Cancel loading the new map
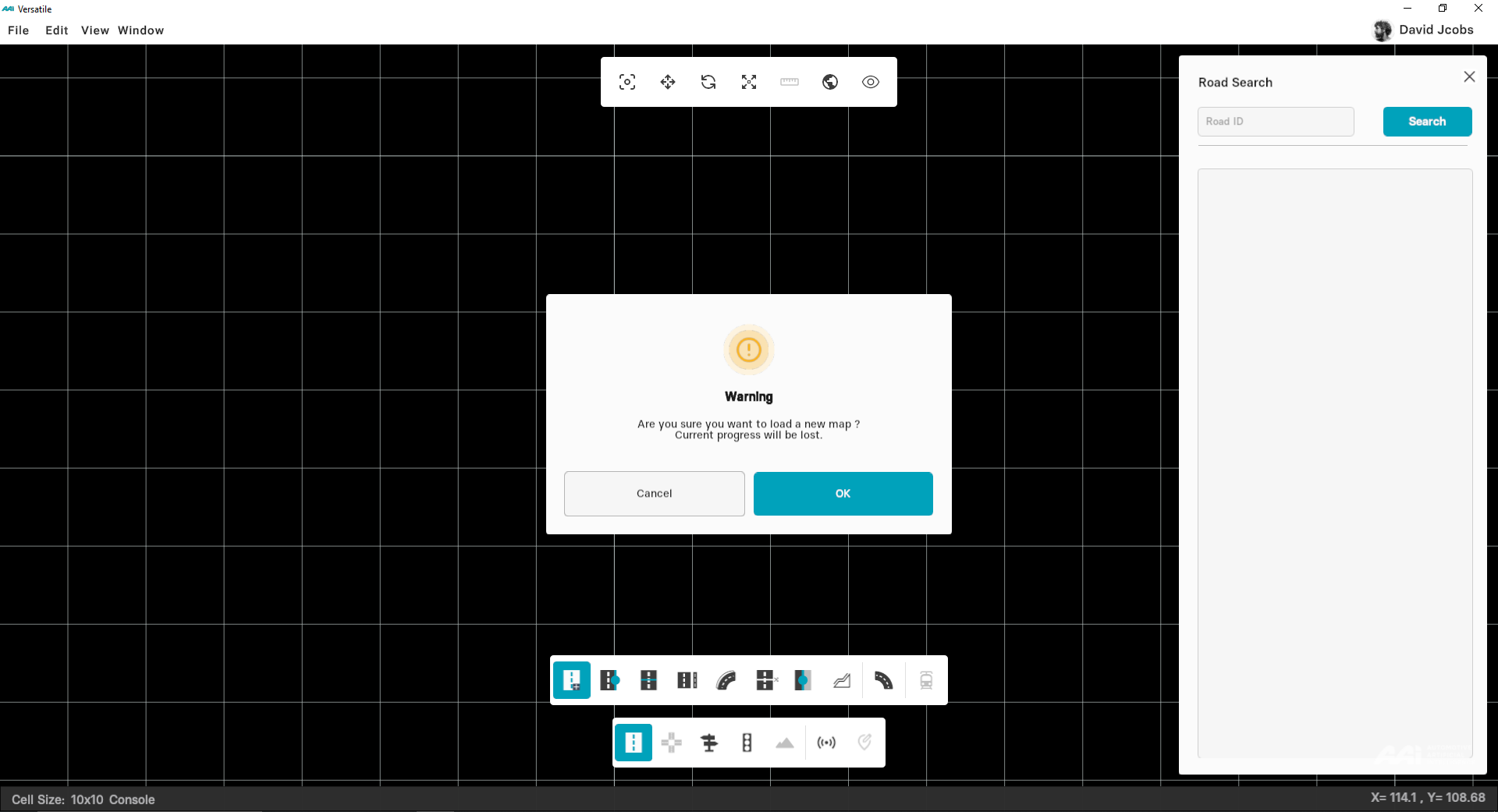Image resolution: width=1498 pixels, height=812 pixels. point(654,494)
